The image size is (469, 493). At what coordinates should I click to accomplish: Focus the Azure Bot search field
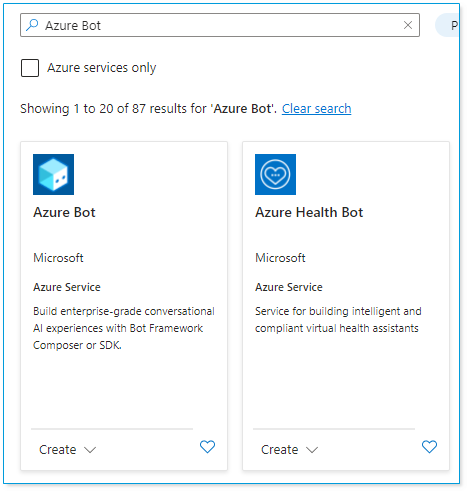(x=220, y=25)
